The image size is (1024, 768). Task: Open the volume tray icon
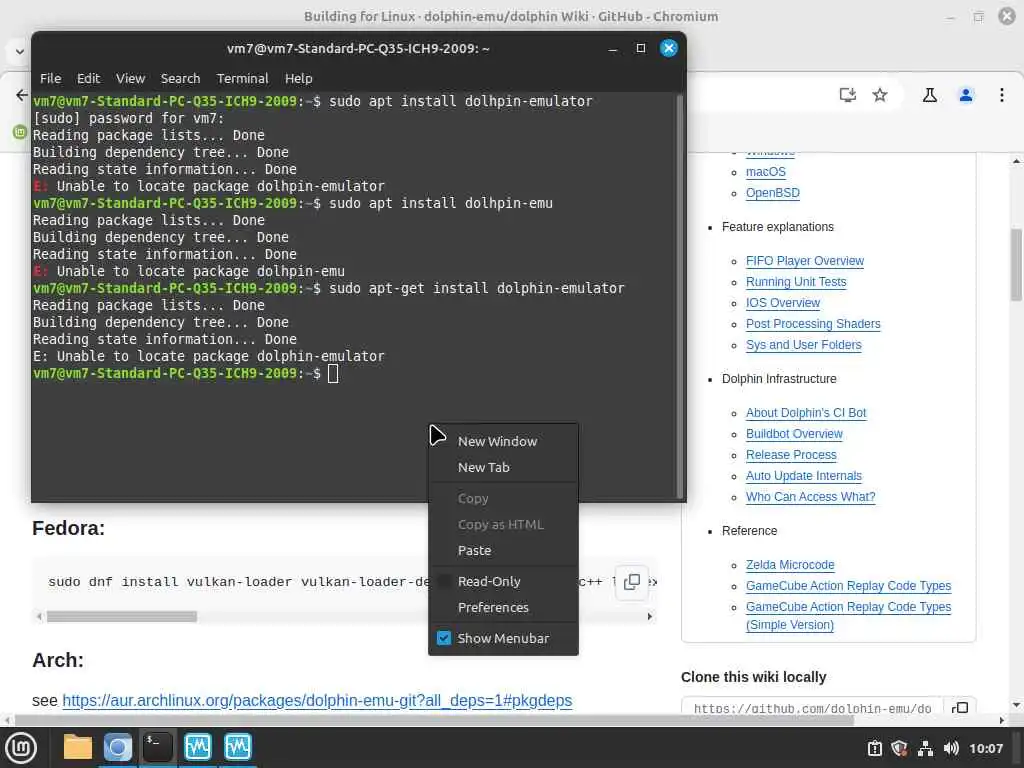951,748
